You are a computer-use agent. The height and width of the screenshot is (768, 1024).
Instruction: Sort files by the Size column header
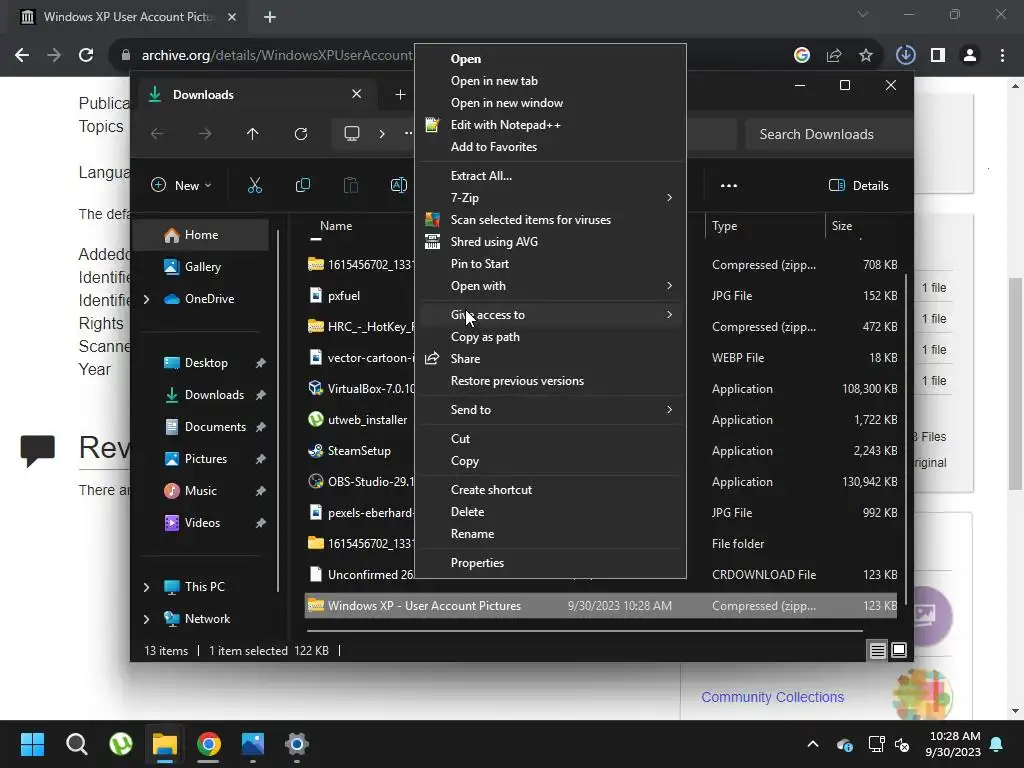point(842,226)
